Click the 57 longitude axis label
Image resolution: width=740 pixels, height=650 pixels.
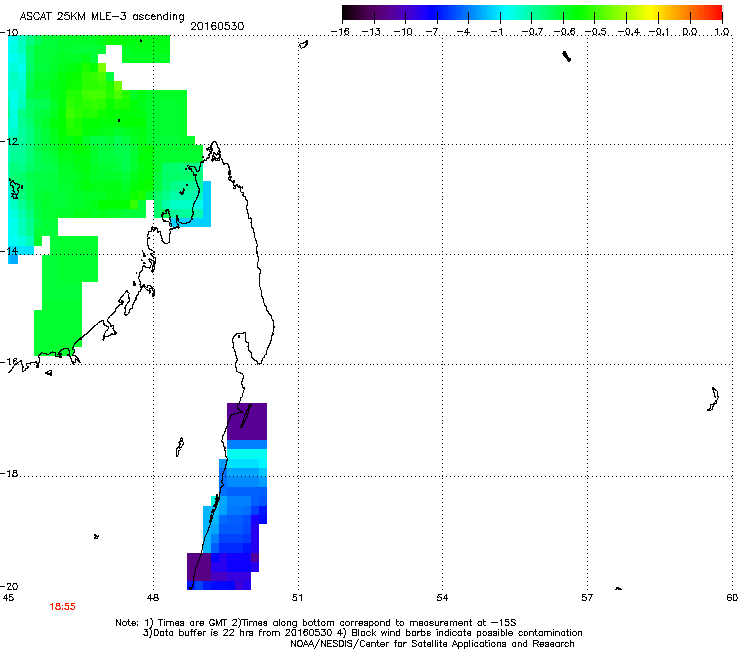point(587,598)
